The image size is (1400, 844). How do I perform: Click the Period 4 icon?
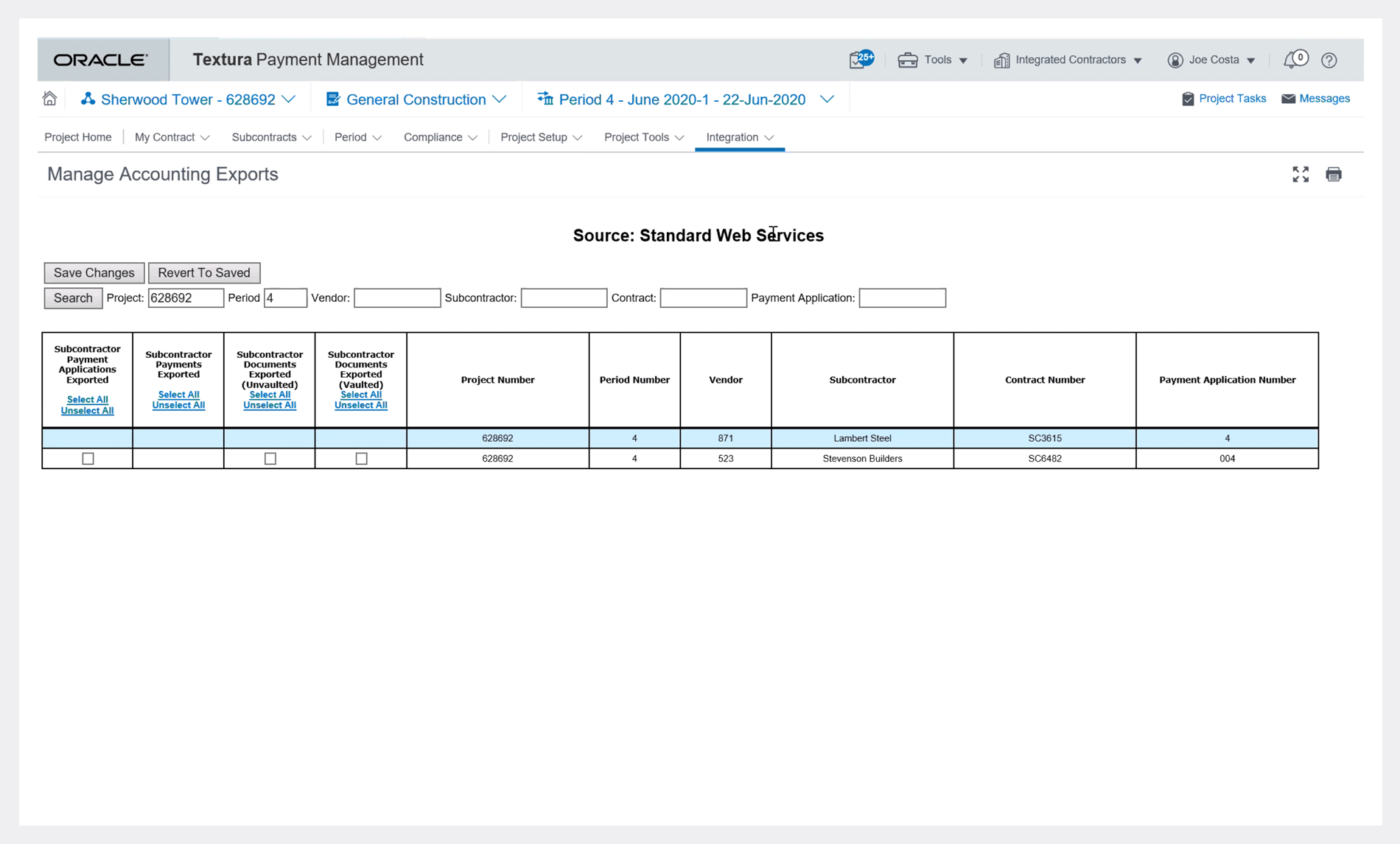point(545,99)
